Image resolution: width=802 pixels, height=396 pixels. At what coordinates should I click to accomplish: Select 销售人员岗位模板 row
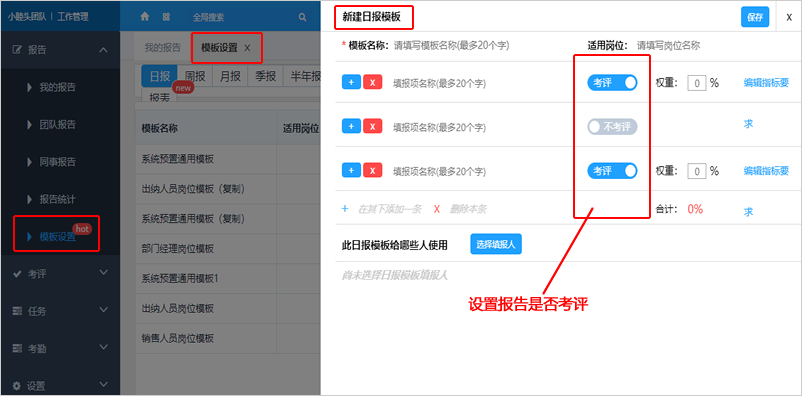[x=228, y=338]
